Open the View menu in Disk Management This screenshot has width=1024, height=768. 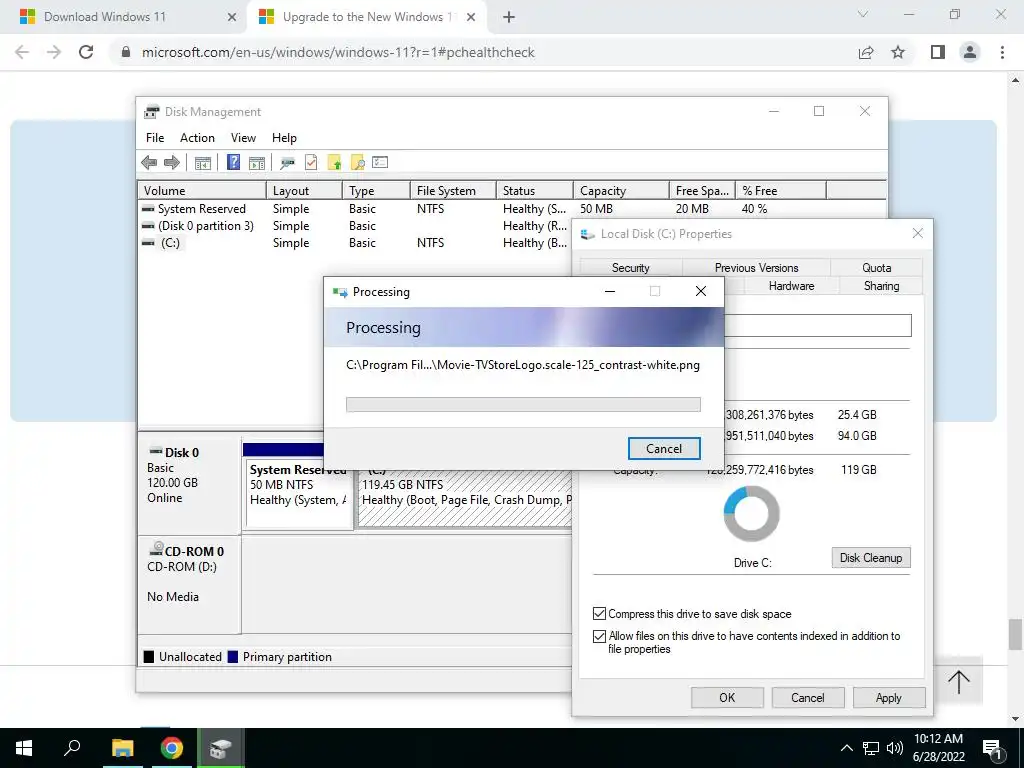(x=243, y=138)
